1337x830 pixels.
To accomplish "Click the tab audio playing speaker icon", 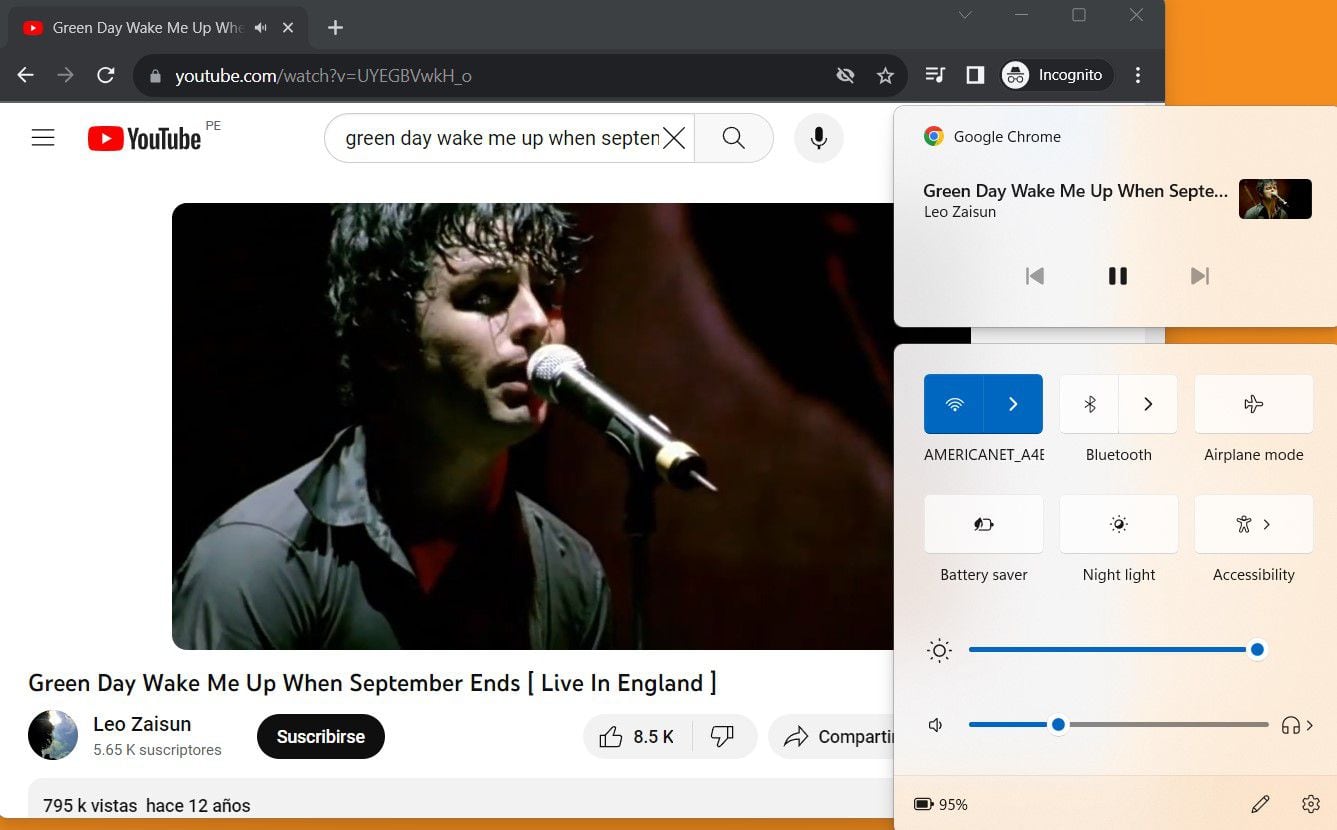I will [261, 28].
